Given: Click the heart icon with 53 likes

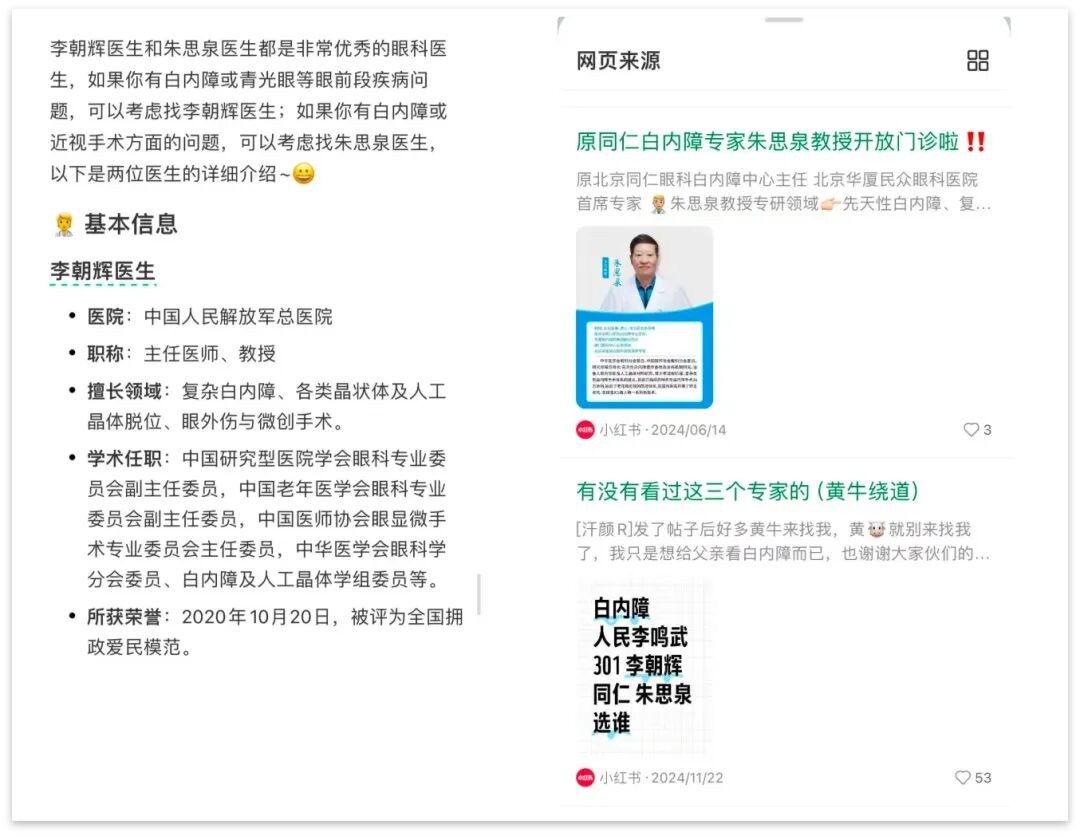Looking at the screenshot, I should [x=962, y=777].
